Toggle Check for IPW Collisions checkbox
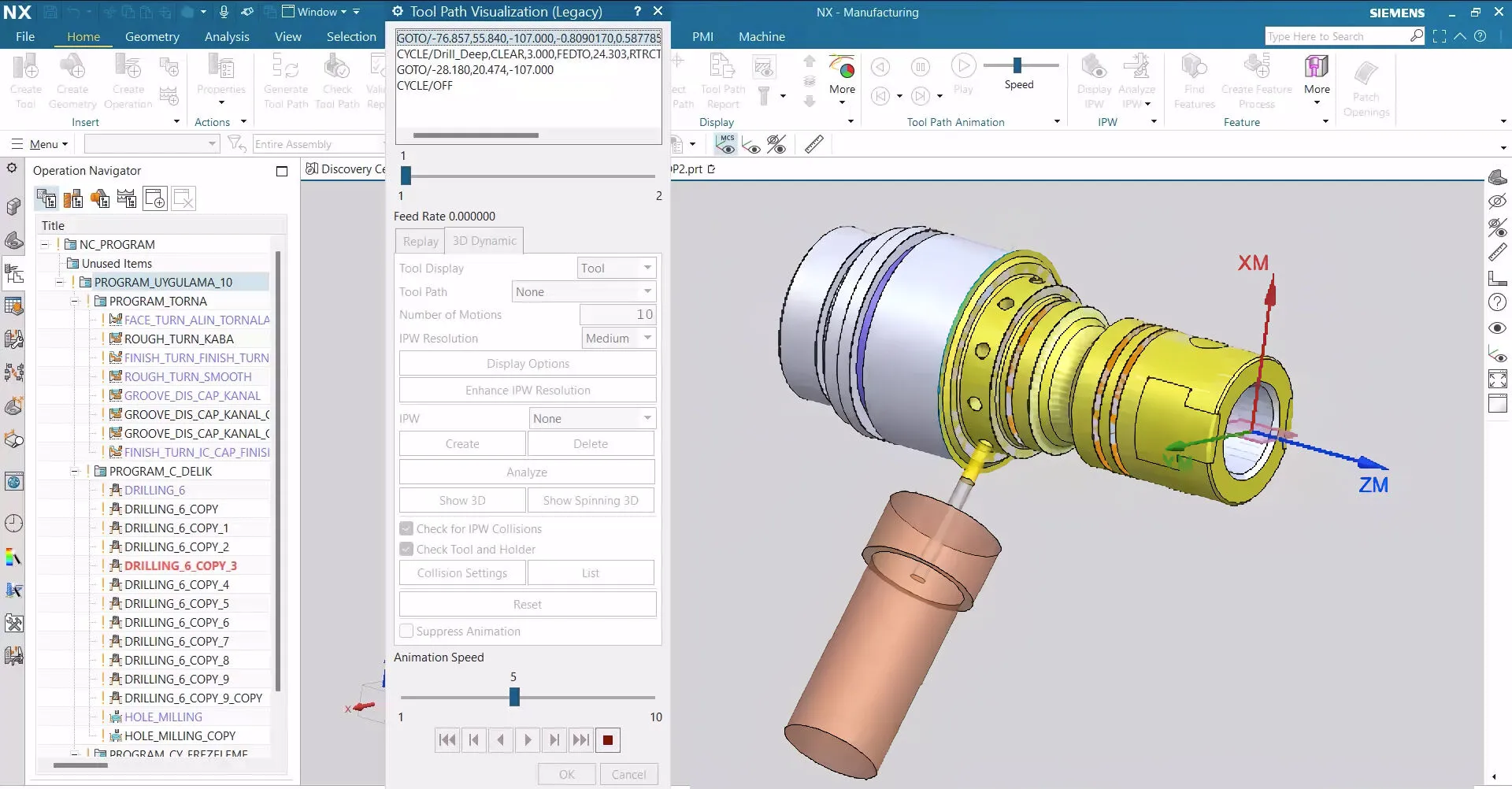The width and height of the screenshot is (1512, 789). pos(406,529)
